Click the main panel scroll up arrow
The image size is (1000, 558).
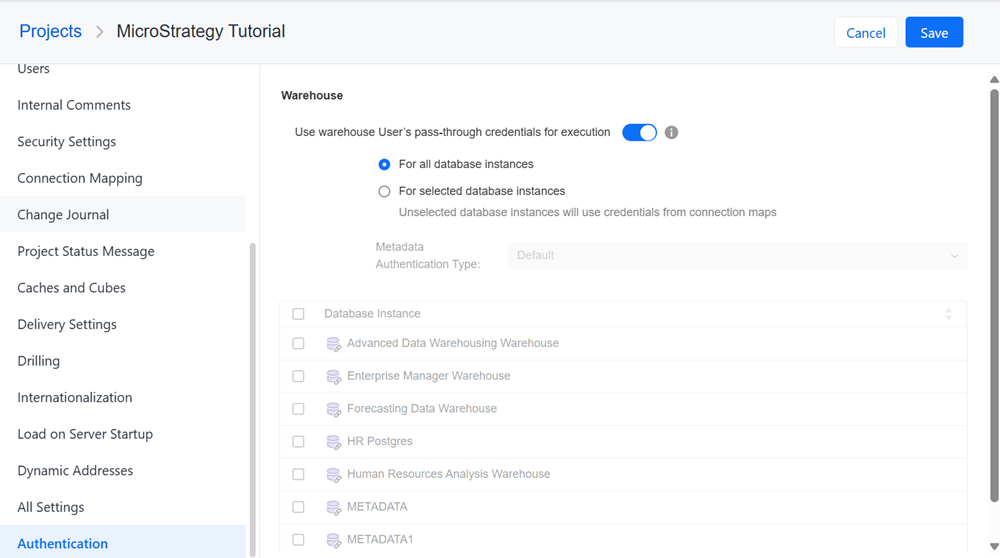pos(994,80)
